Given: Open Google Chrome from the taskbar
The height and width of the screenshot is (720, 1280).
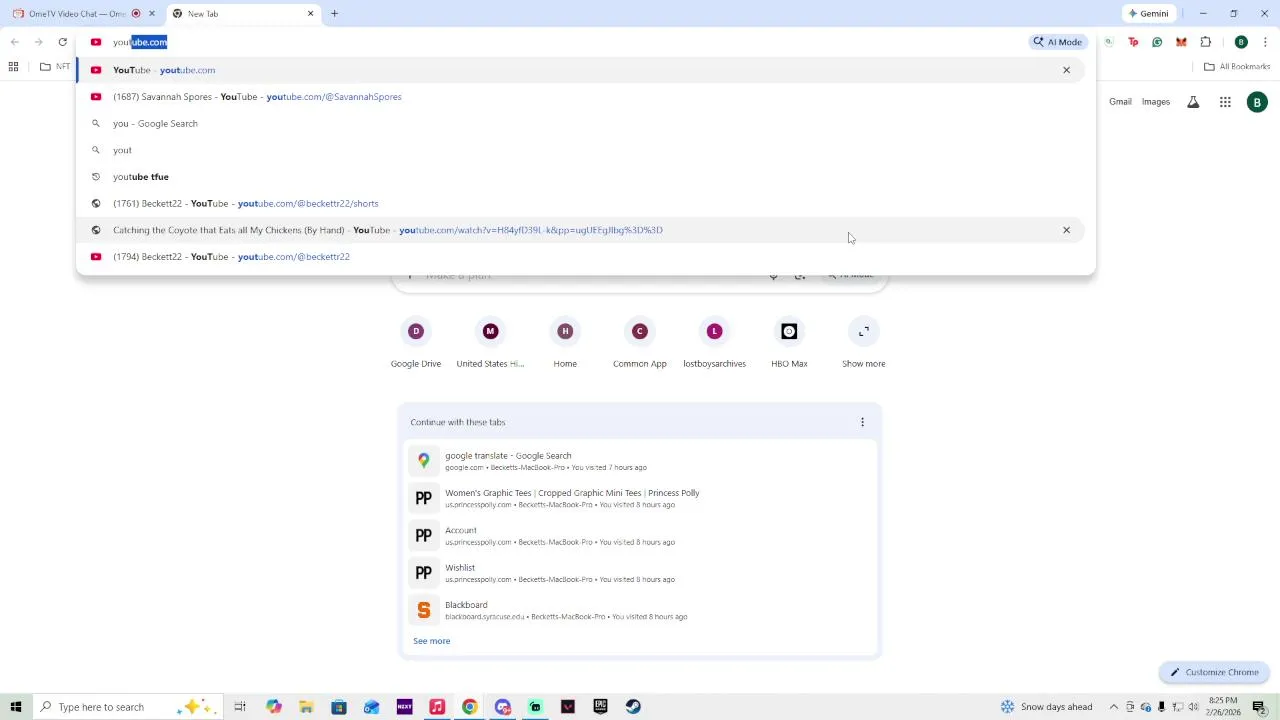Looking at the screenshot, I should (x=469, y=707).
